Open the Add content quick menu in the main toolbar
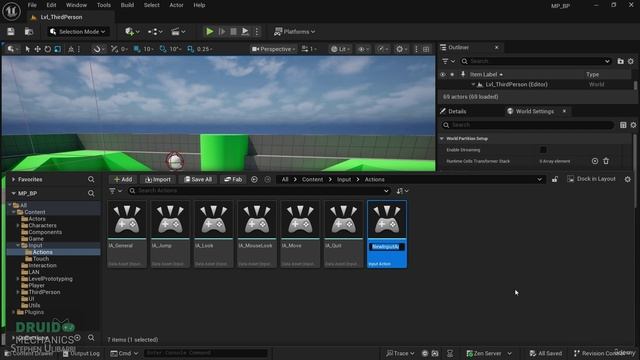This screenshot has width=640, height=360. coord(132,31)
